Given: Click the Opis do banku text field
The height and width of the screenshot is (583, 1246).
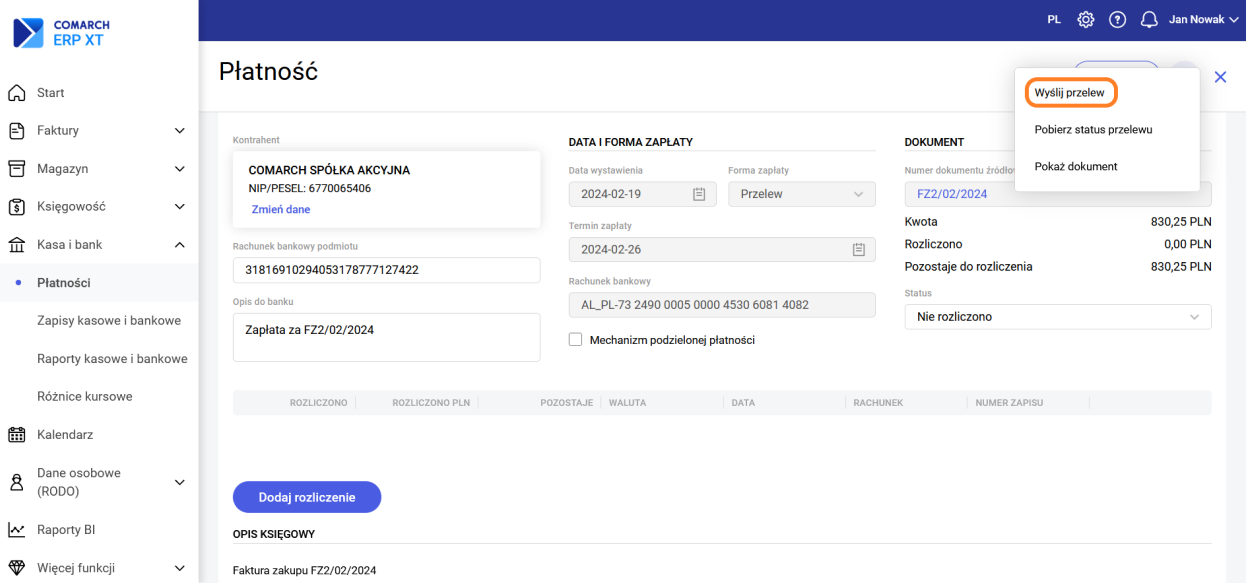Looking at the screenshot, I should pyautogui.click(x=386, y=337).
